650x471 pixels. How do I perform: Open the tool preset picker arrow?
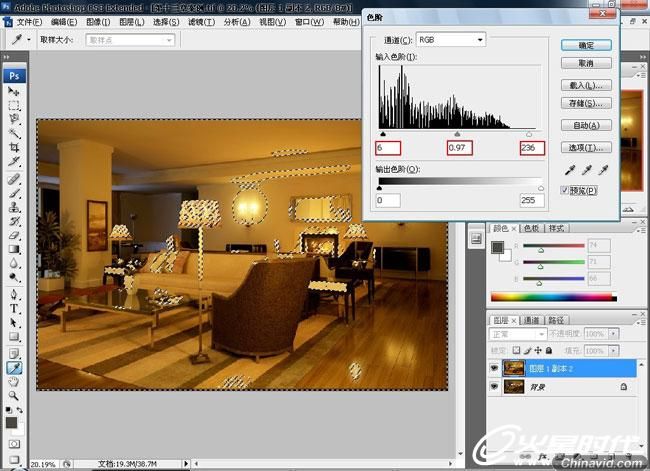tap(29, 40)
